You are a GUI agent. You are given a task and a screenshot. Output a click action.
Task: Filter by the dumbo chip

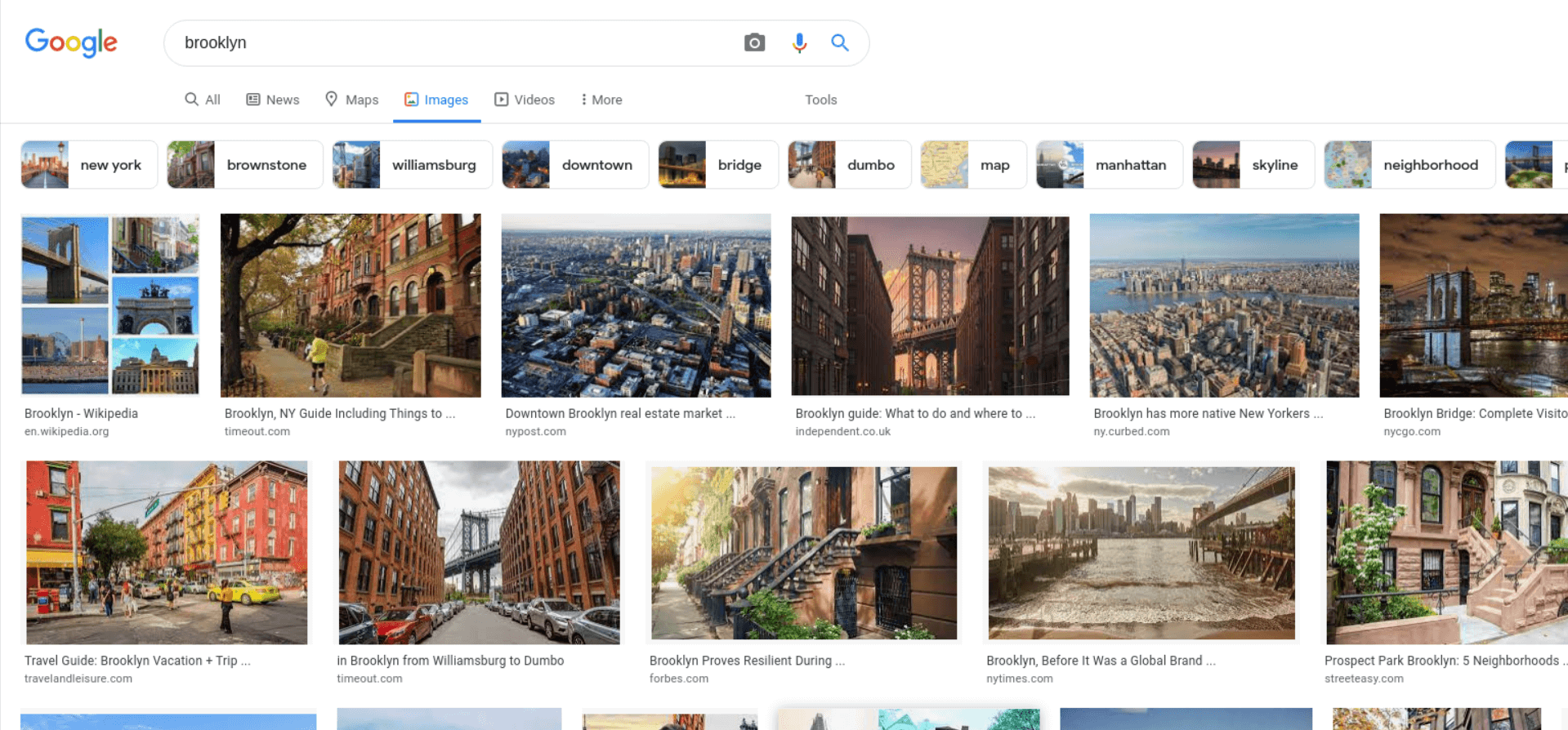[x=850, y=164]
